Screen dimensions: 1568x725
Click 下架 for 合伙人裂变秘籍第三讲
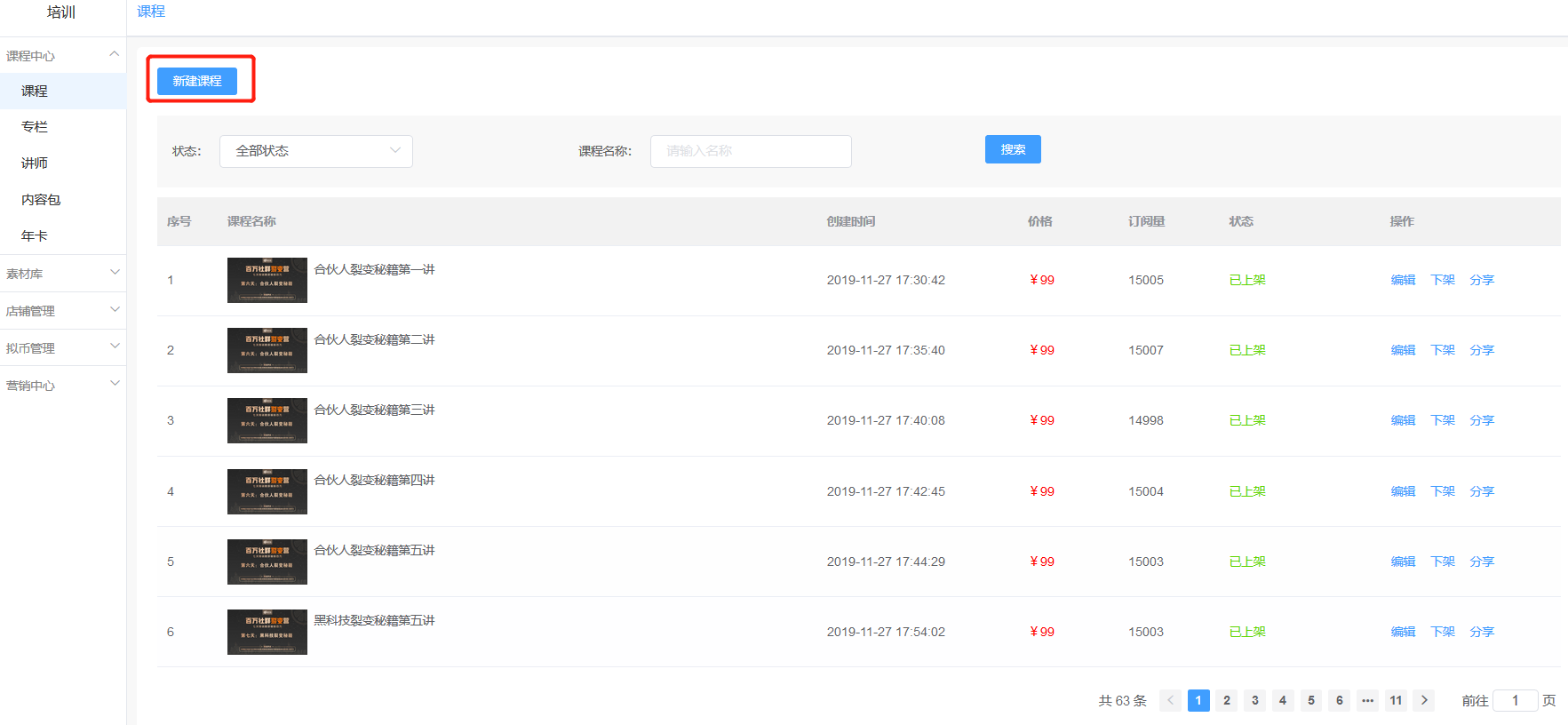point(1443,420)
